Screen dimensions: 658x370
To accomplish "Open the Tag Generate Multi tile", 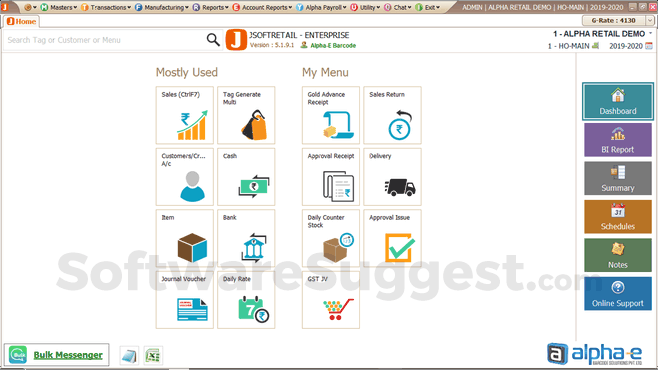I will (x=246, y=115).
